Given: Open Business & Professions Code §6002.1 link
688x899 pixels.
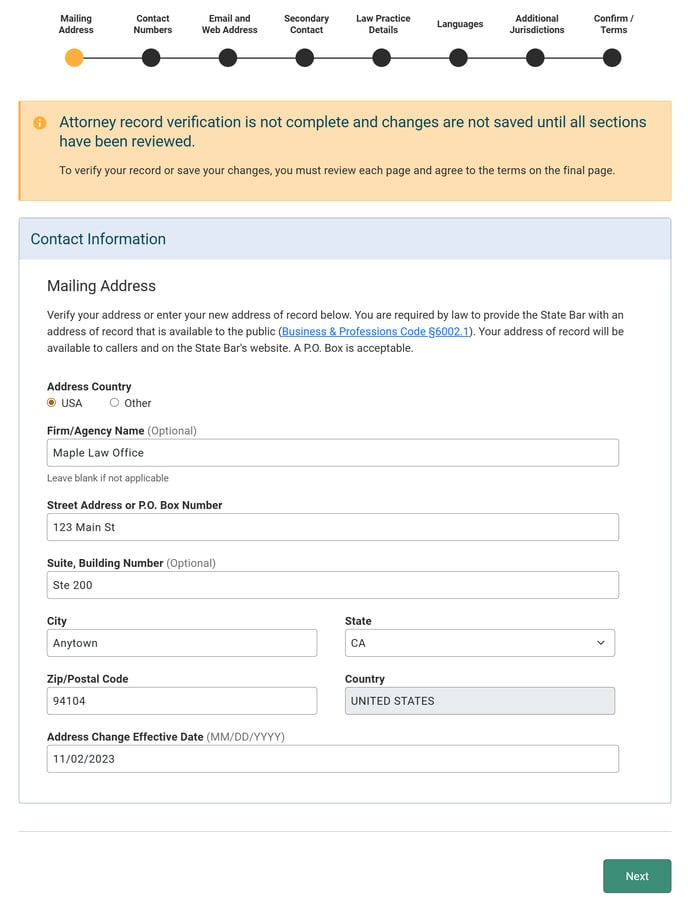Looking at the screenshot, I should [375, 331].
